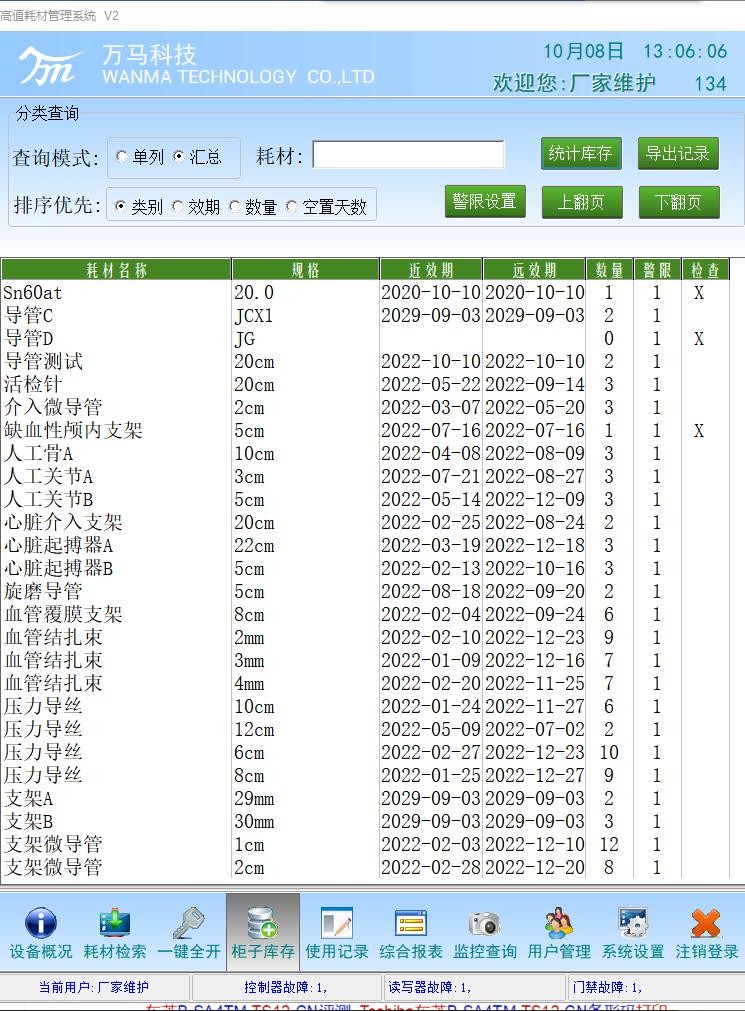Image resolution: width=745 pixels, height=1011 pixels.
Task: Go to next page with 下翻页
Action: (678, 202)
